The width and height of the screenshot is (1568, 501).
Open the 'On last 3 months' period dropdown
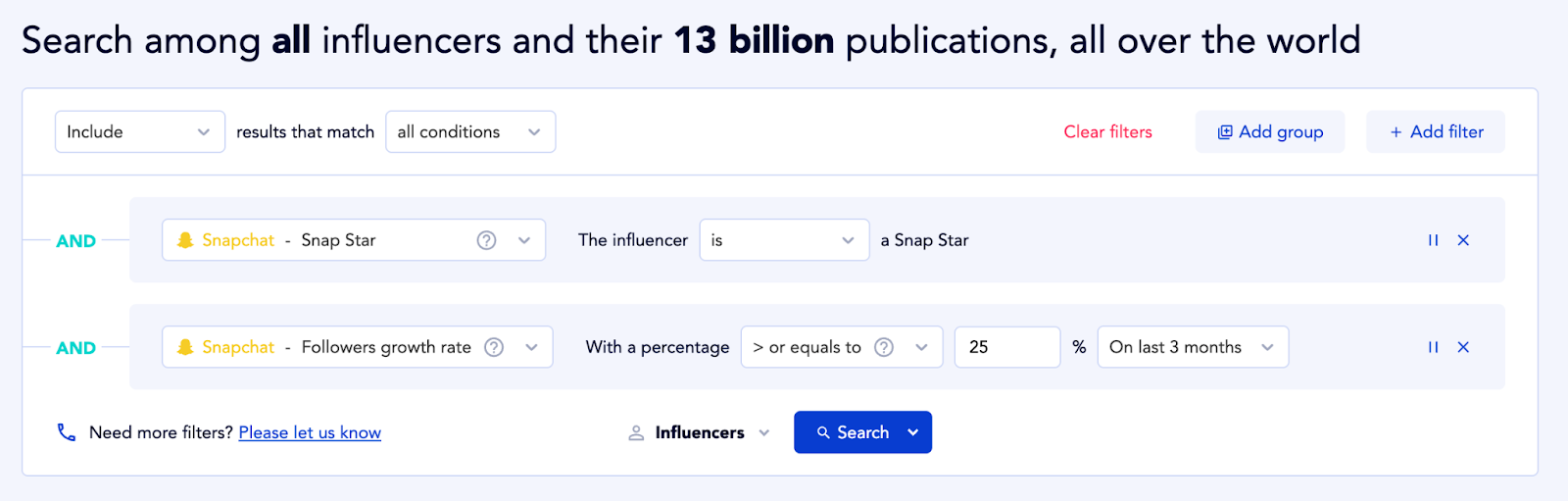click(x=1192, y=347)
